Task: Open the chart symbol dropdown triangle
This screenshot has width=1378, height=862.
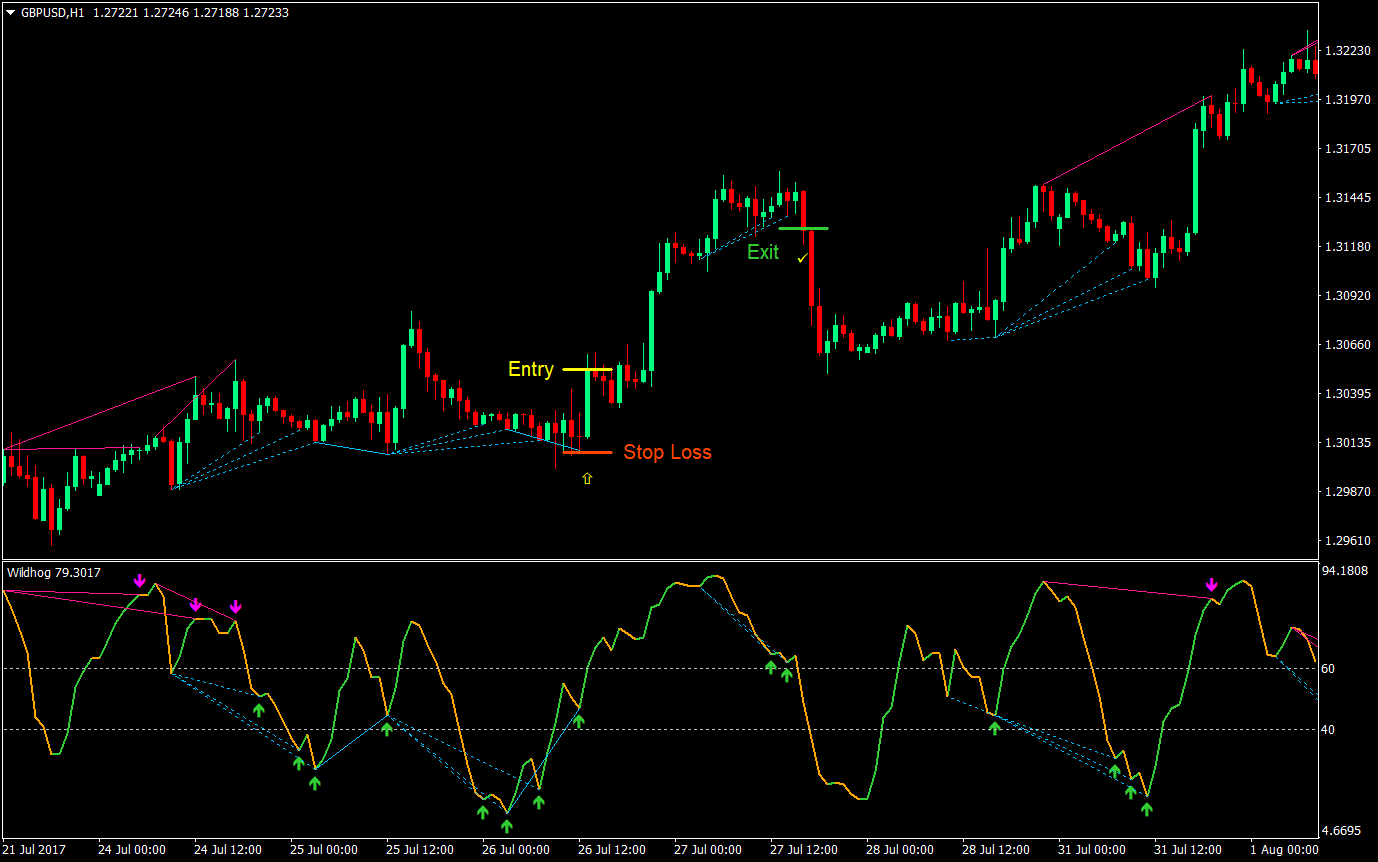Action: click(x=10, y=14)
